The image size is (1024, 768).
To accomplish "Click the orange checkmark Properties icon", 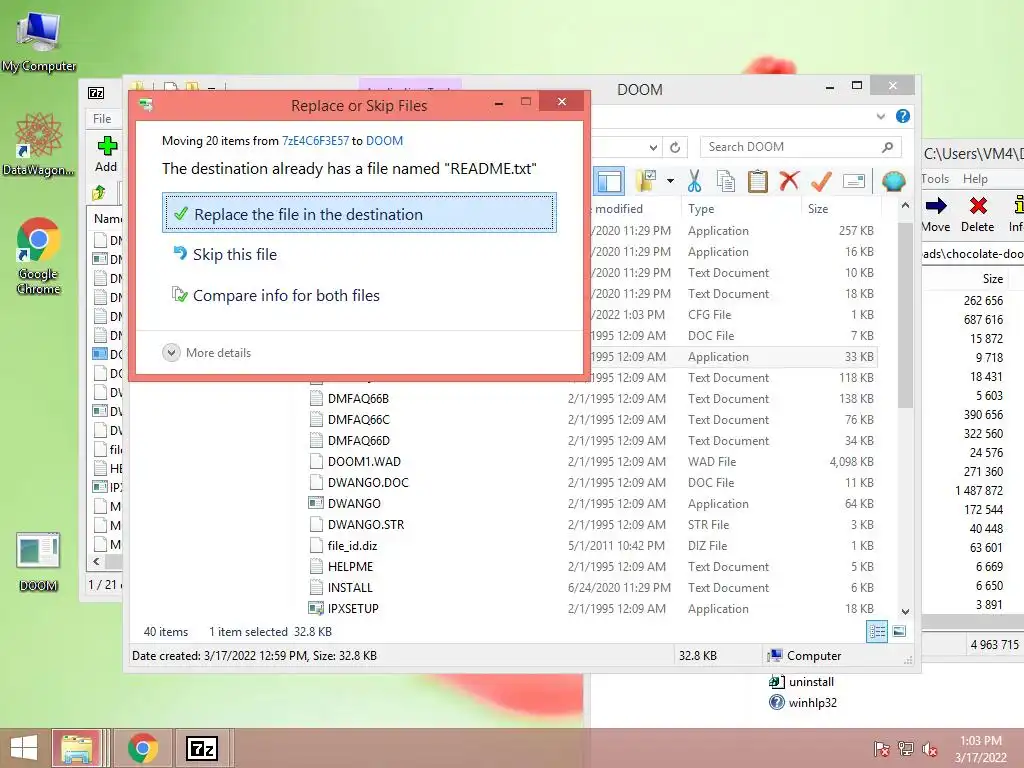I will (x=821, y=181).
